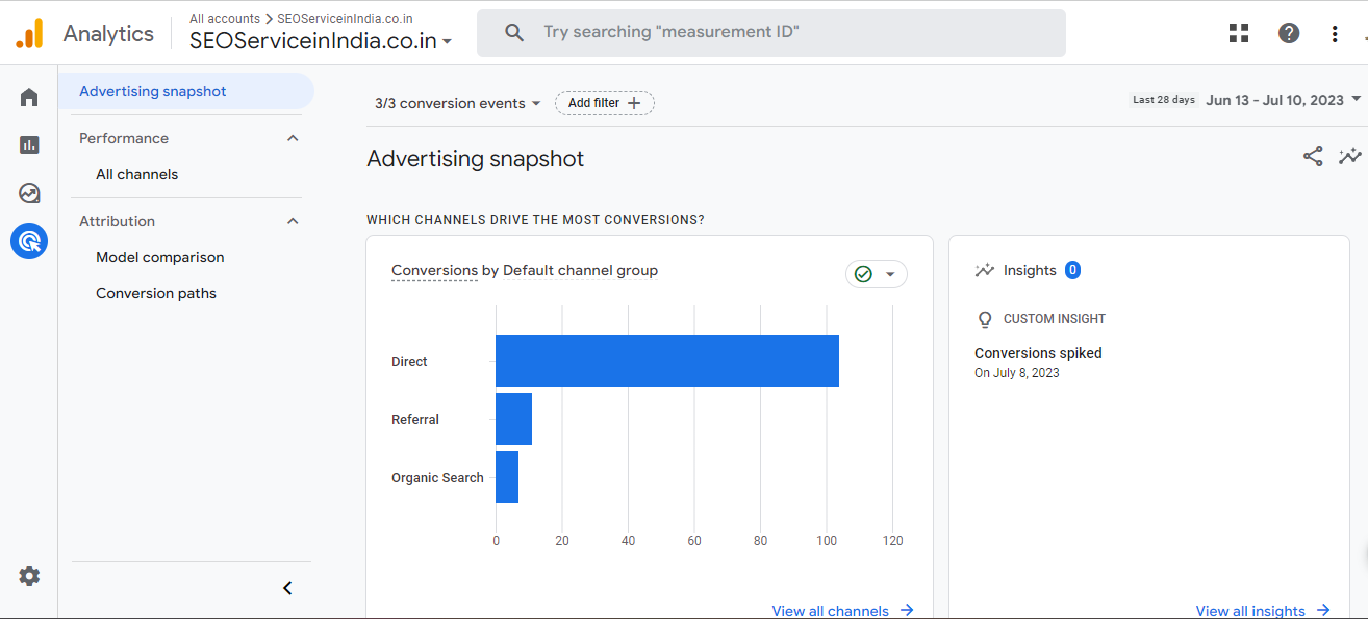Click the share report icon

1312,156
